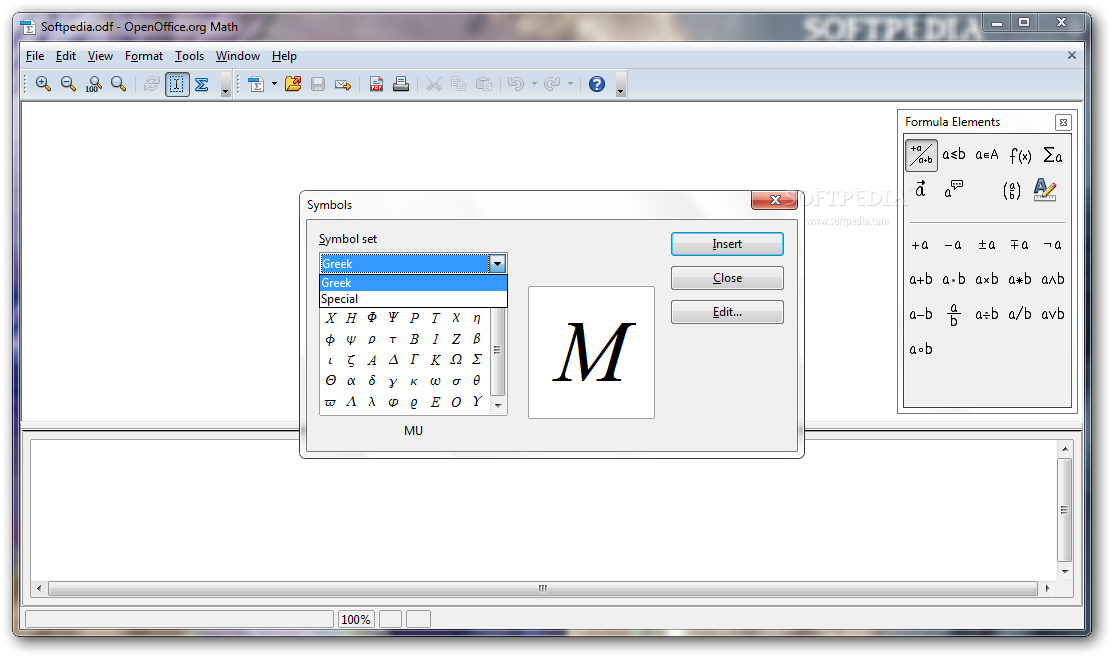
Task: Open the View menu
Action: pyautogui.click(x=100, y=56)
